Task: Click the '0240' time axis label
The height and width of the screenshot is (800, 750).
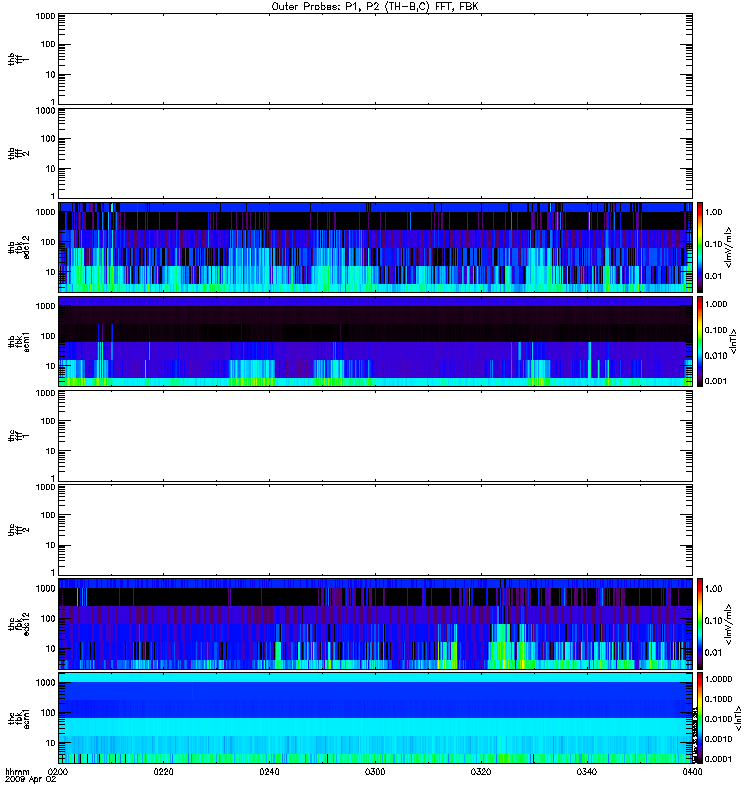Action: pyautogui.click(x=269, y=771)
